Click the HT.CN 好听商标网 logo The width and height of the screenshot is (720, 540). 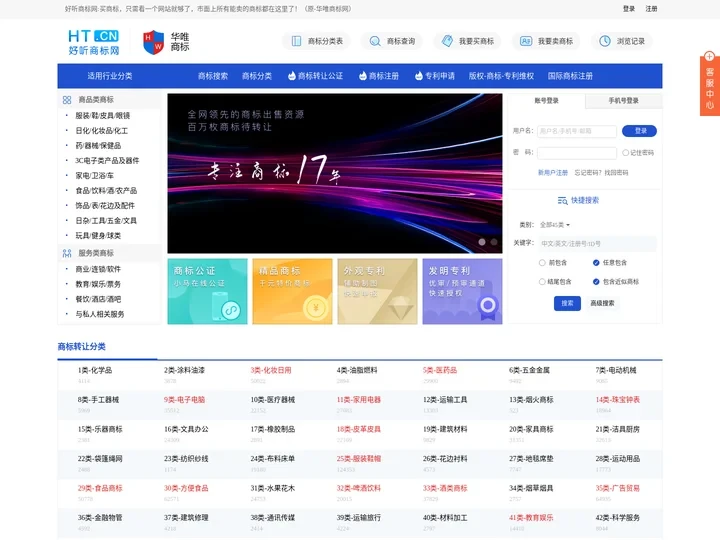pos(94,42)
